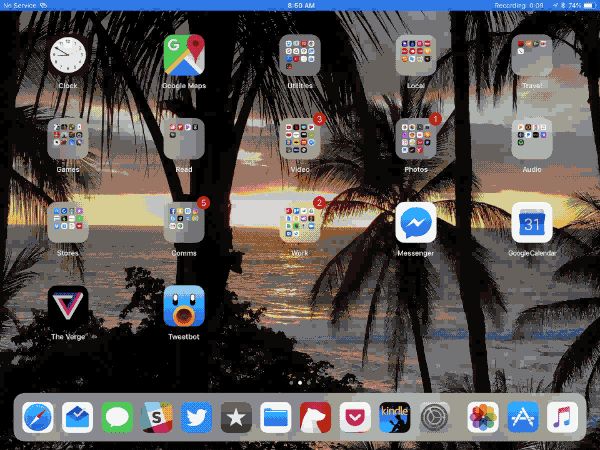The height and width of the screenshot is (450, 600).
Task: Launch The Verge app
Action: coord(68,306)
